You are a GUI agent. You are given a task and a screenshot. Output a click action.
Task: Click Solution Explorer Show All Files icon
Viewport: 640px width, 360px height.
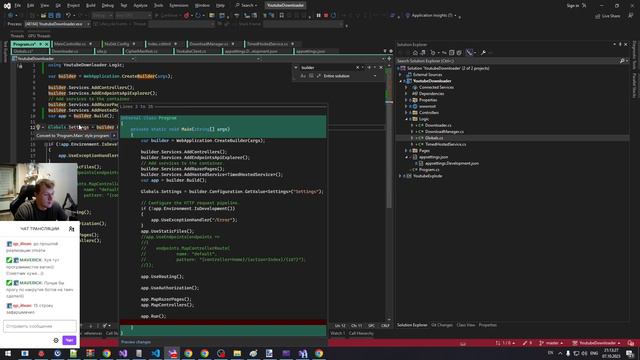coord(459,53)
